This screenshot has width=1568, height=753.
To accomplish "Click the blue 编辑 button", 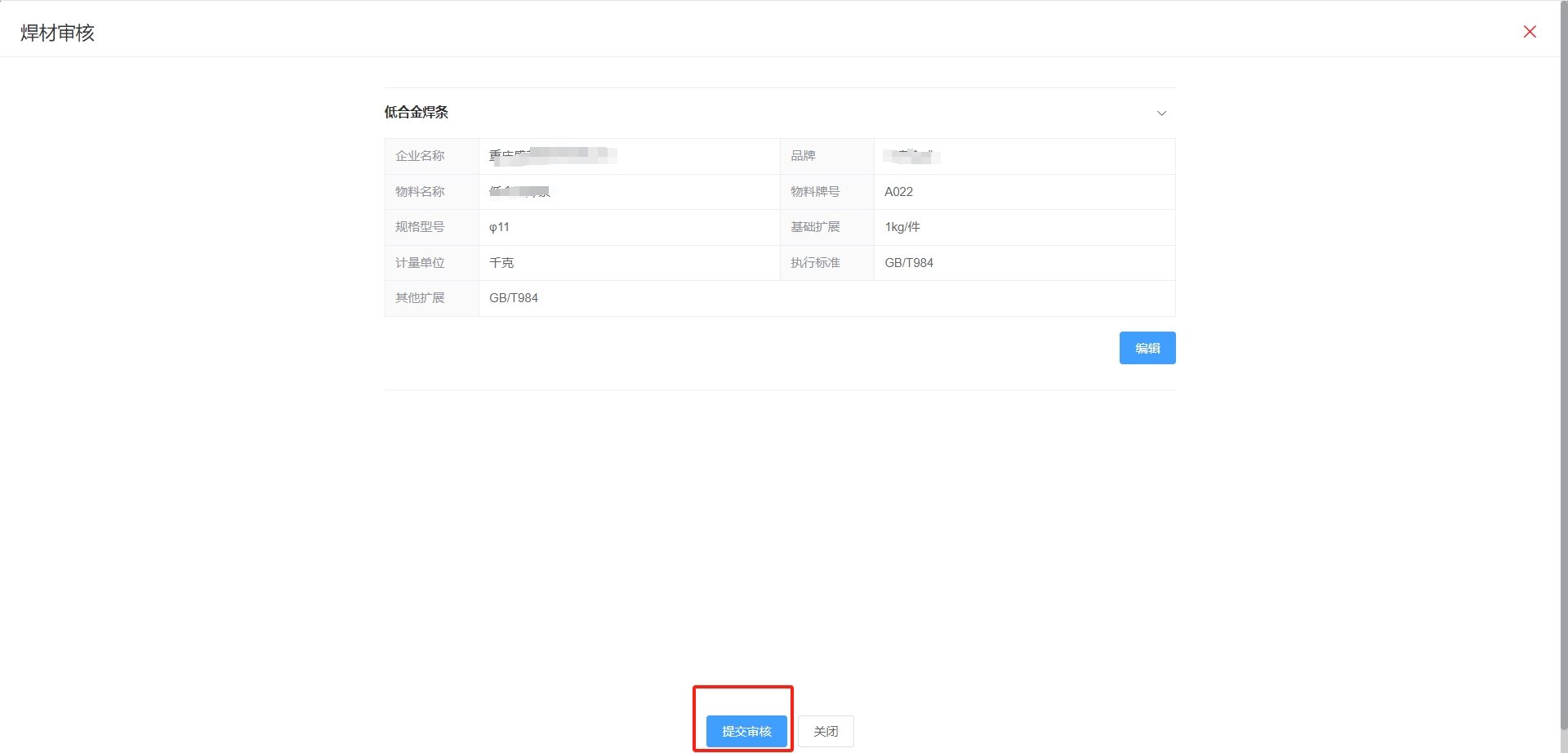I will (1147, 348).
